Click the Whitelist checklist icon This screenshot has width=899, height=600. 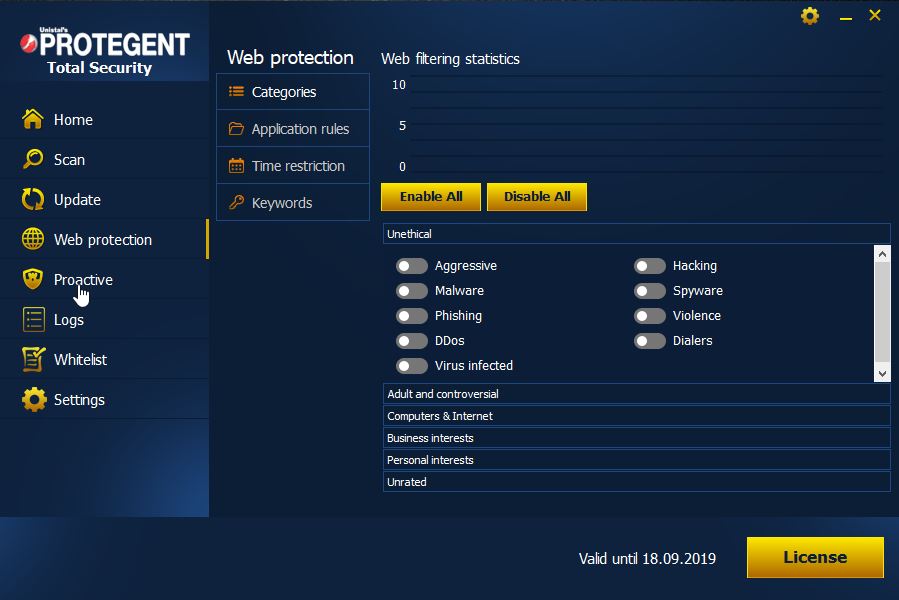33,360
